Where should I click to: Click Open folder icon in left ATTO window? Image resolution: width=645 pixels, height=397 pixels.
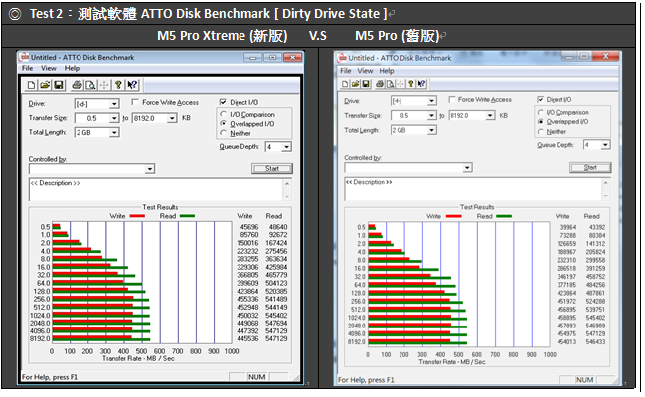click(45, 85)
